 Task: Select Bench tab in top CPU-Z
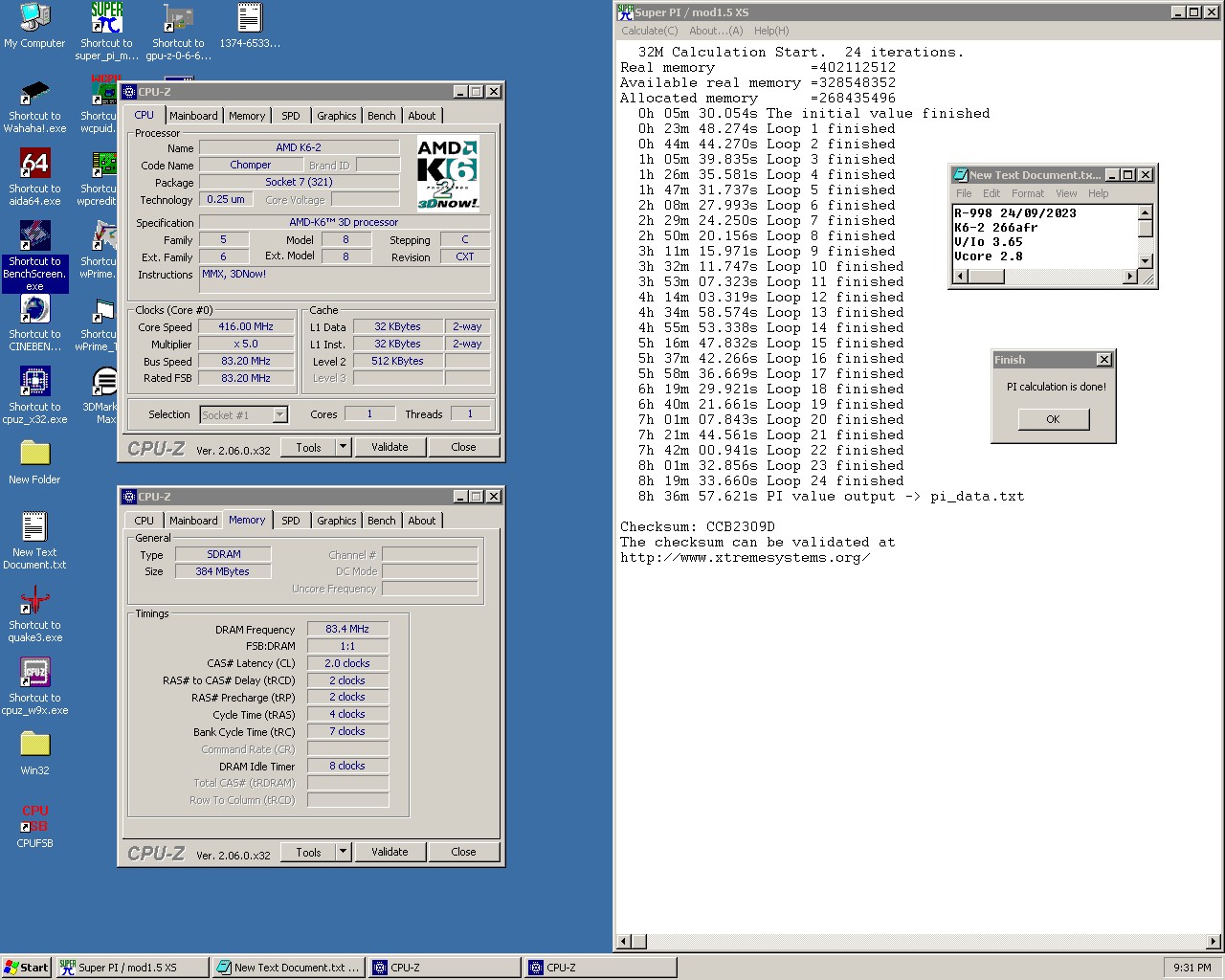coord(382,116)
